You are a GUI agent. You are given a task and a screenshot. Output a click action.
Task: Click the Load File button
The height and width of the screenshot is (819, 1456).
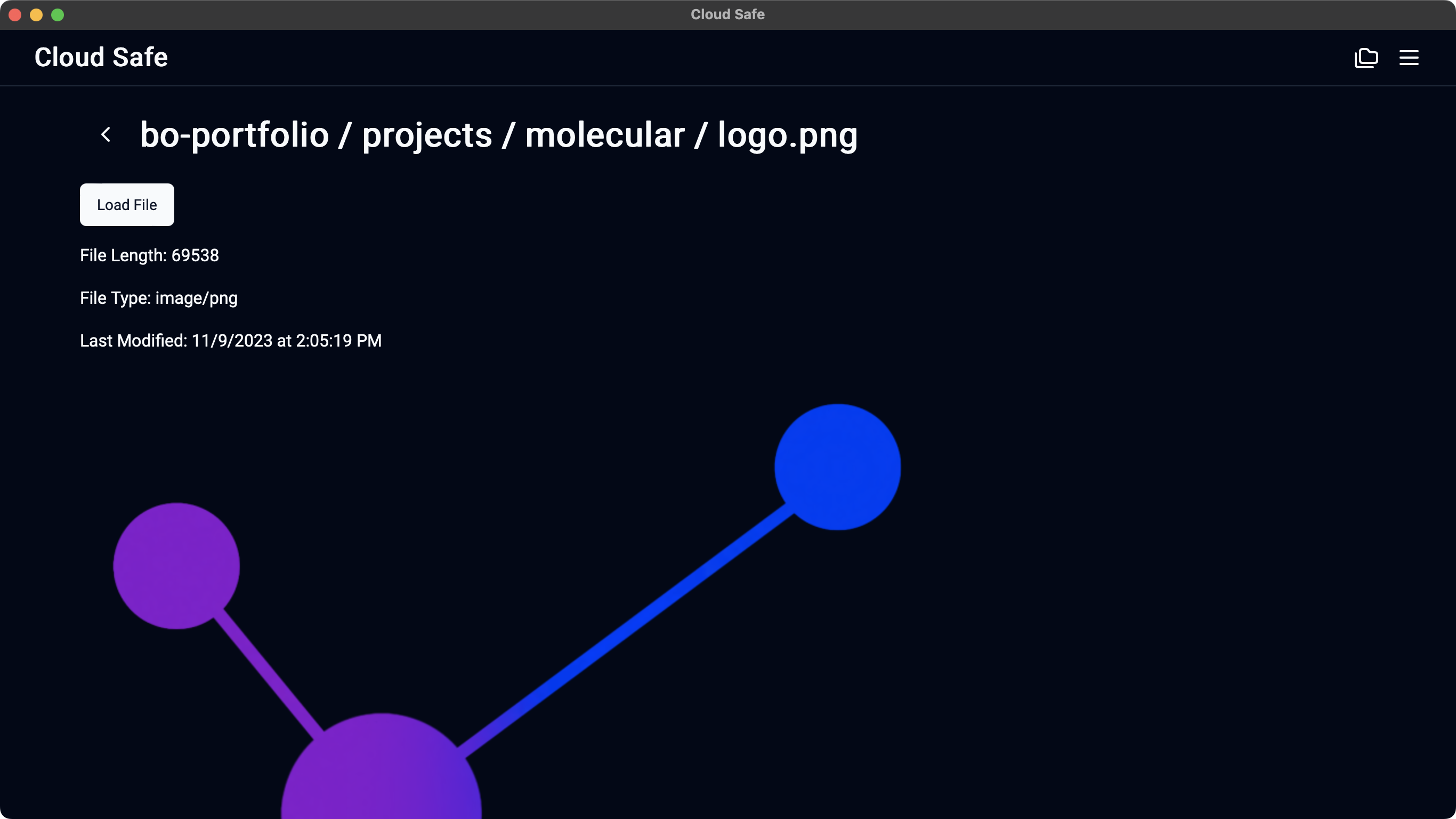127,205
